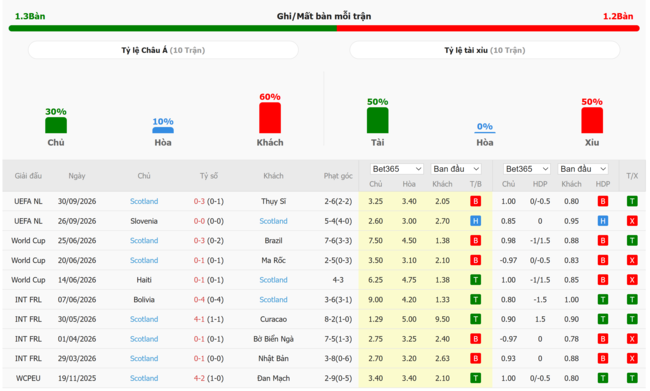
Task: Click red X T/X icon in Ma Rốc row
Action: tap(632, 260)
